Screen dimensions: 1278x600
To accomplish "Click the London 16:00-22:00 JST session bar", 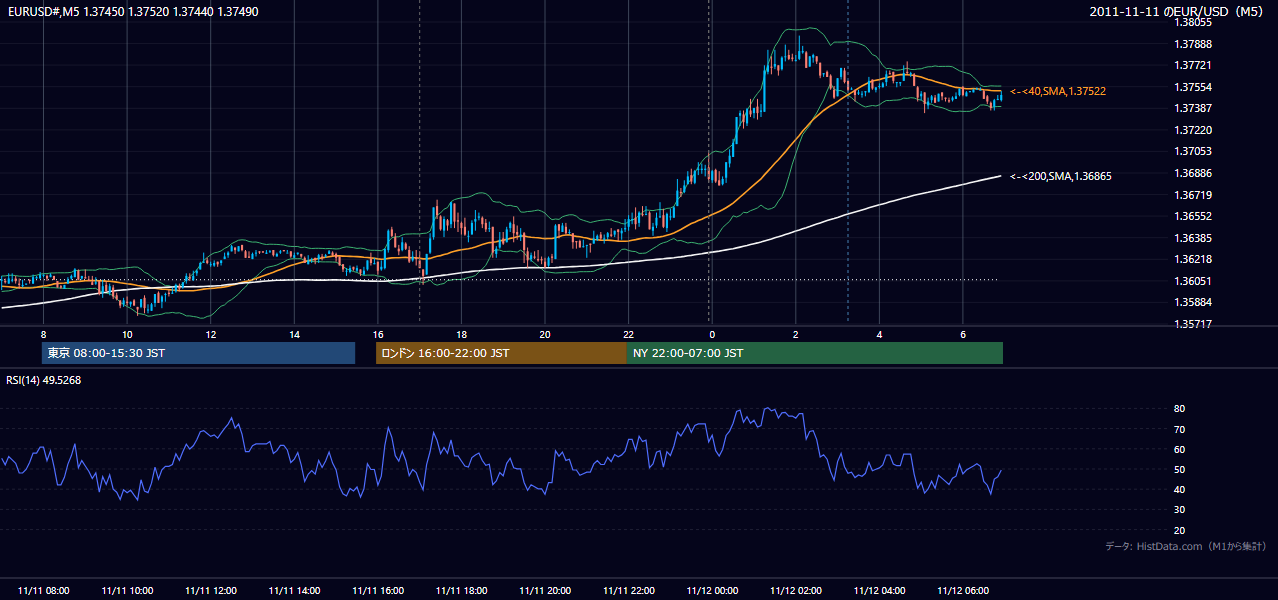I will point(501,353).
